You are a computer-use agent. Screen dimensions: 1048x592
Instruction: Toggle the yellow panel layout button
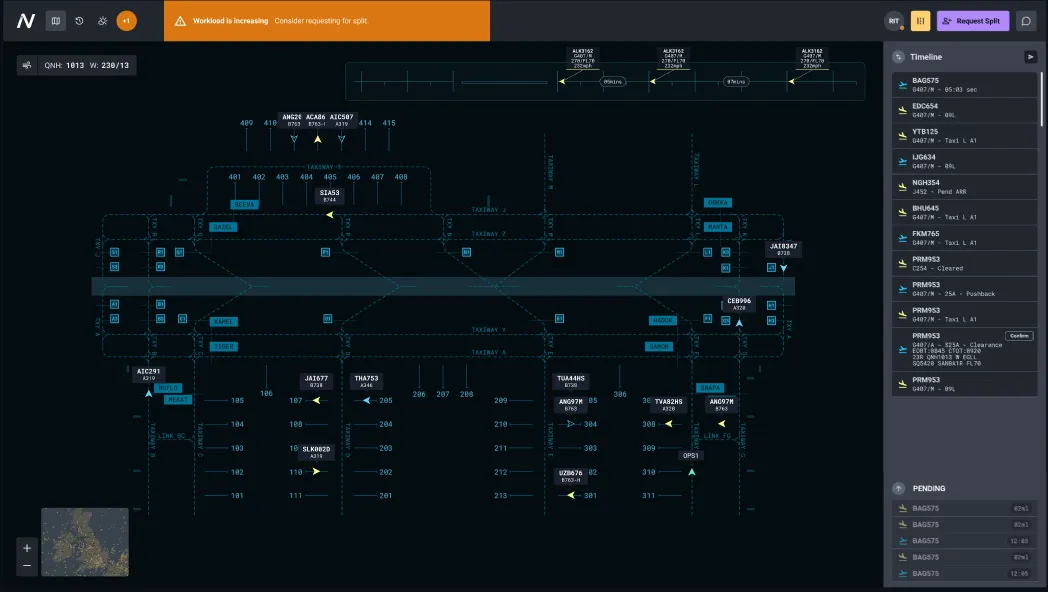(x=920, y=21)
